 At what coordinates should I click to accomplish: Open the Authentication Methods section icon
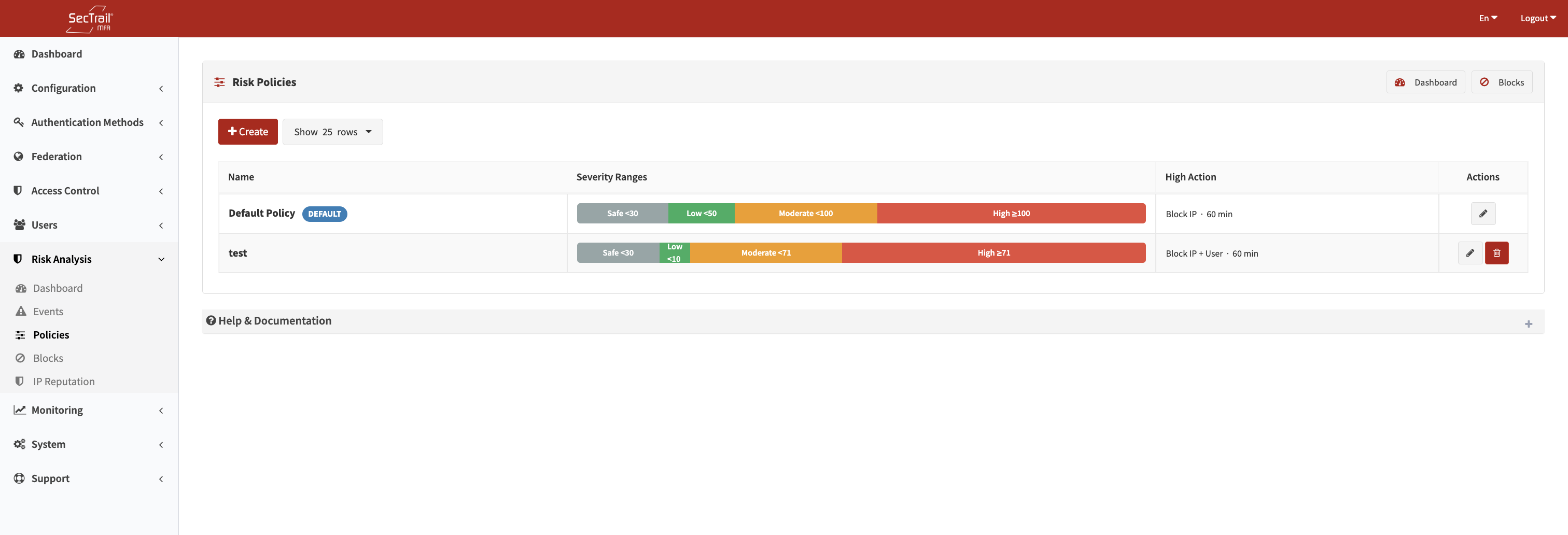coord(18,122)
